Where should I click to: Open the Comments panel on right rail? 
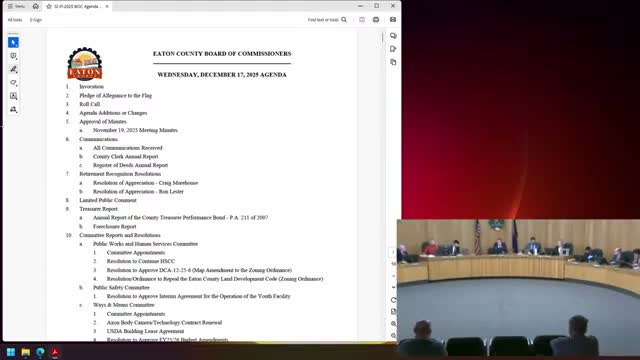point(393,36)
